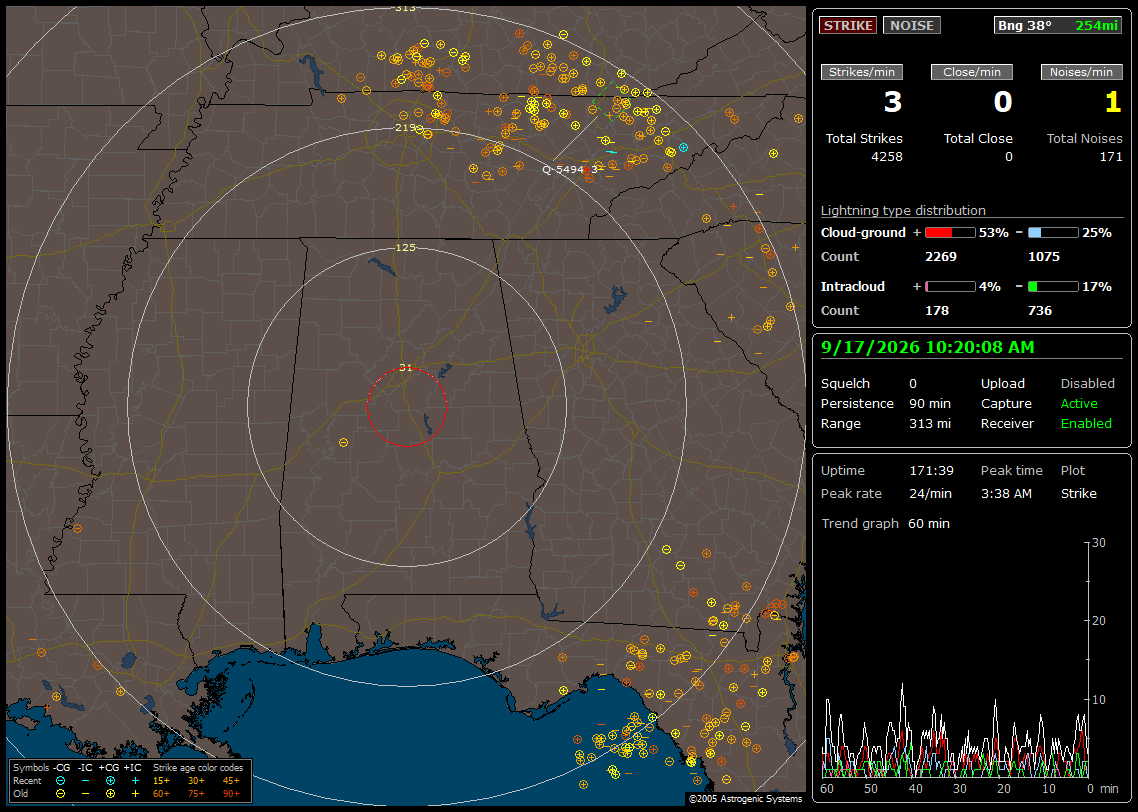The image size is (1138, 812).
Task: Click the cyan recent strike marker on map
Action: click(x=683, y=148)
